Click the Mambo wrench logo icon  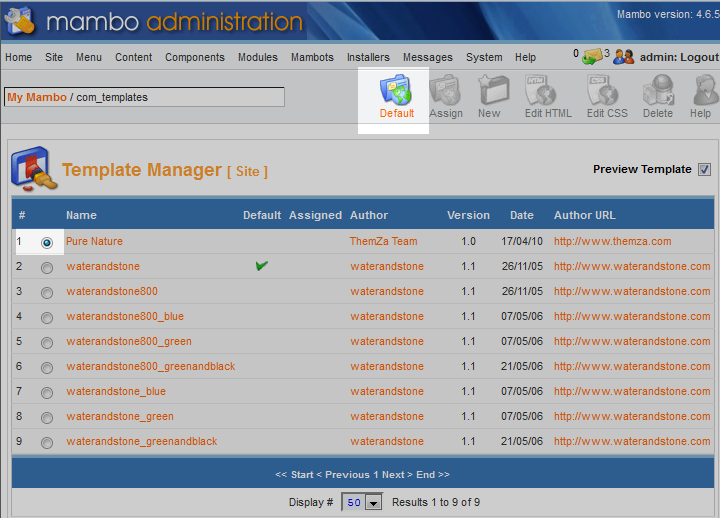[x=19, y=20]
